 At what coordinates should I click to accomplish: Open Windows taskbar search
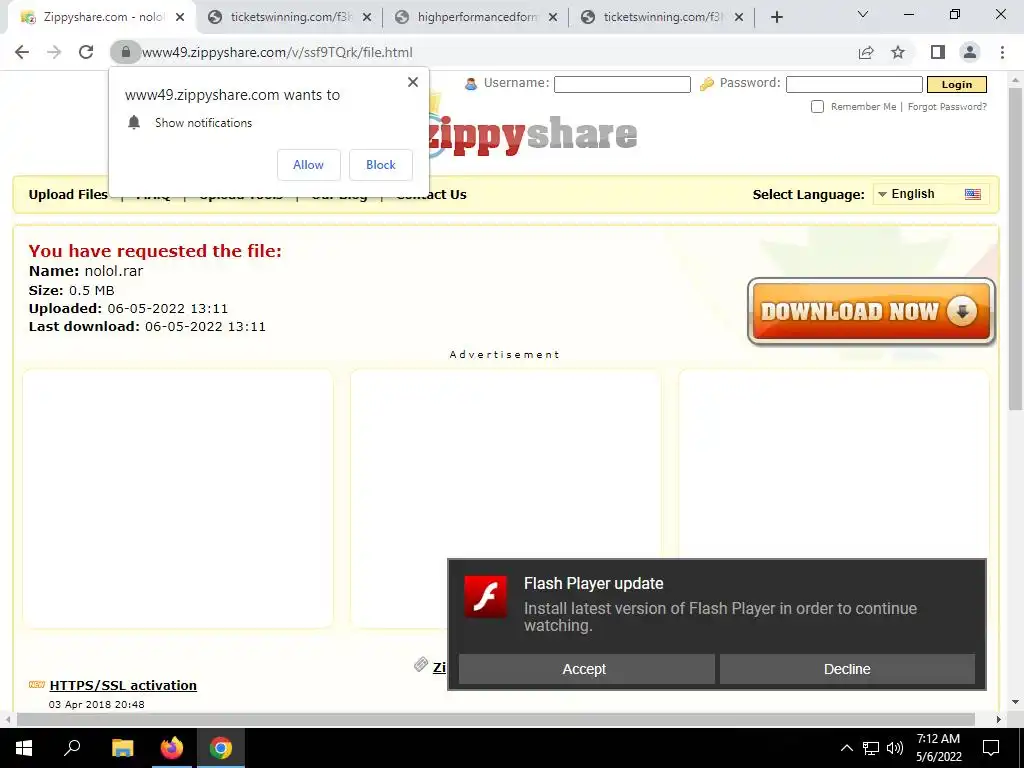(72, 748)
